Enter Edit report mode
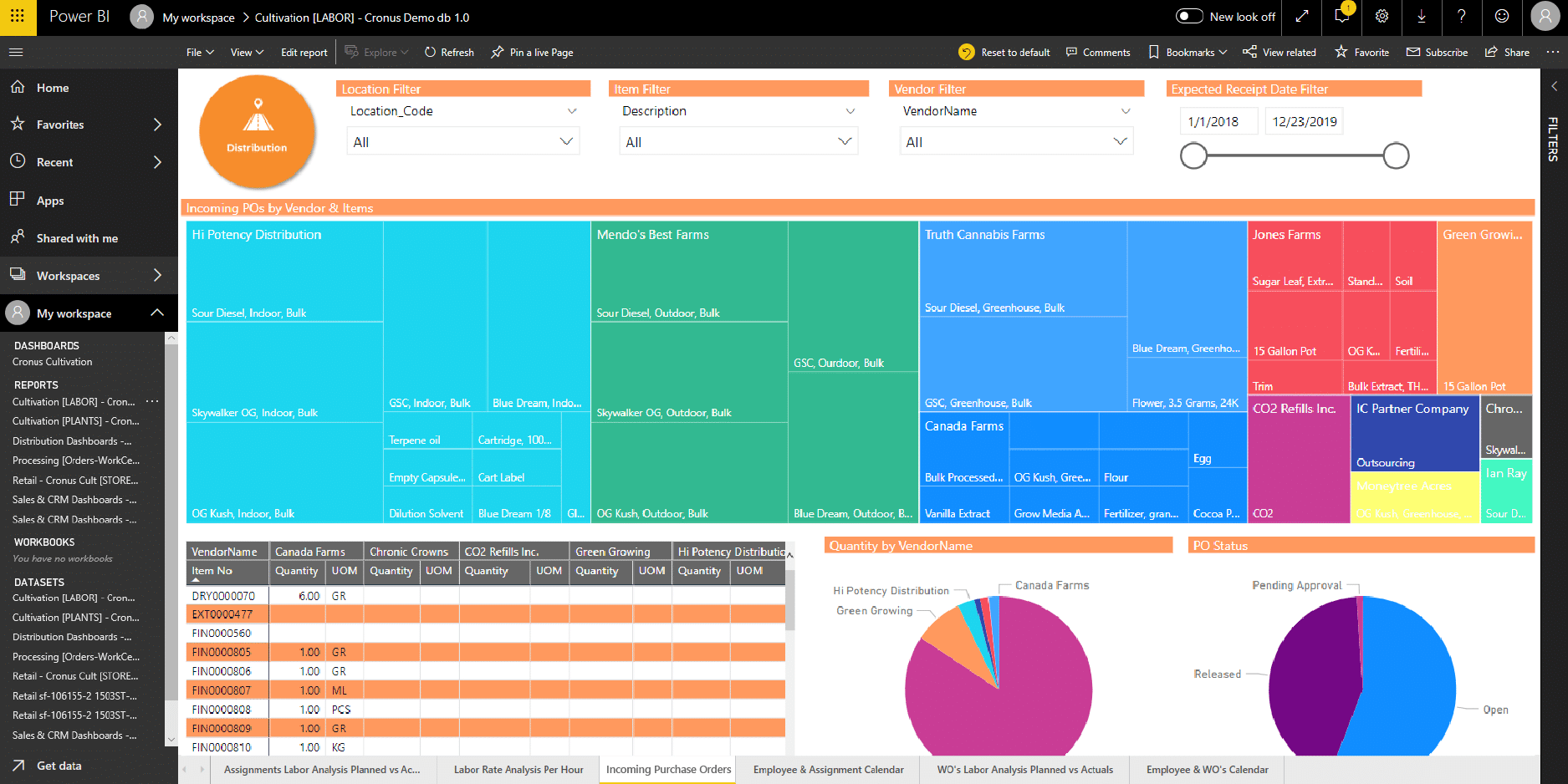 tap(304, 52)
